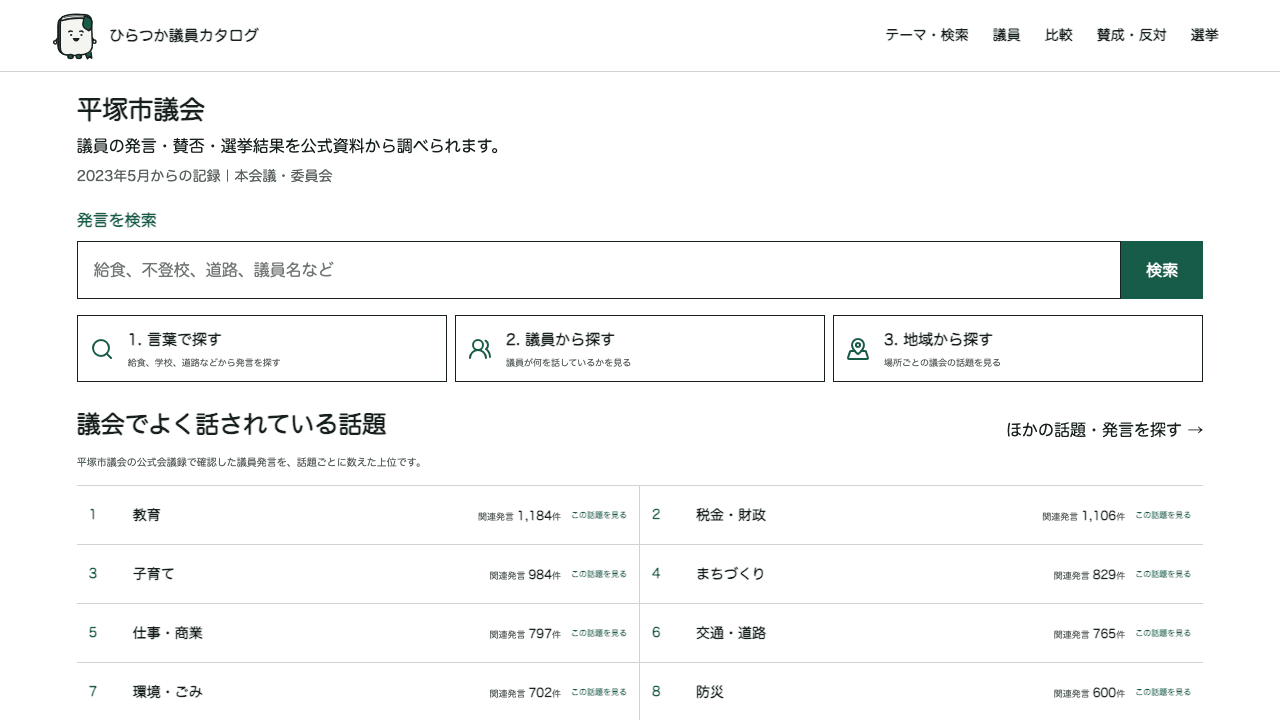Click the 平塚市議会 page heading

[x=141, y=110]
